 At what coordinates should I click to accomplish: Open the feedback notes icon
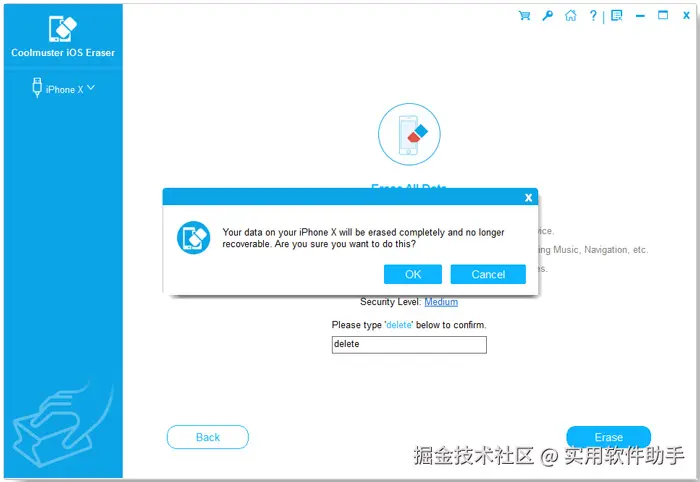pyautogui.click(x=617, y=16)
